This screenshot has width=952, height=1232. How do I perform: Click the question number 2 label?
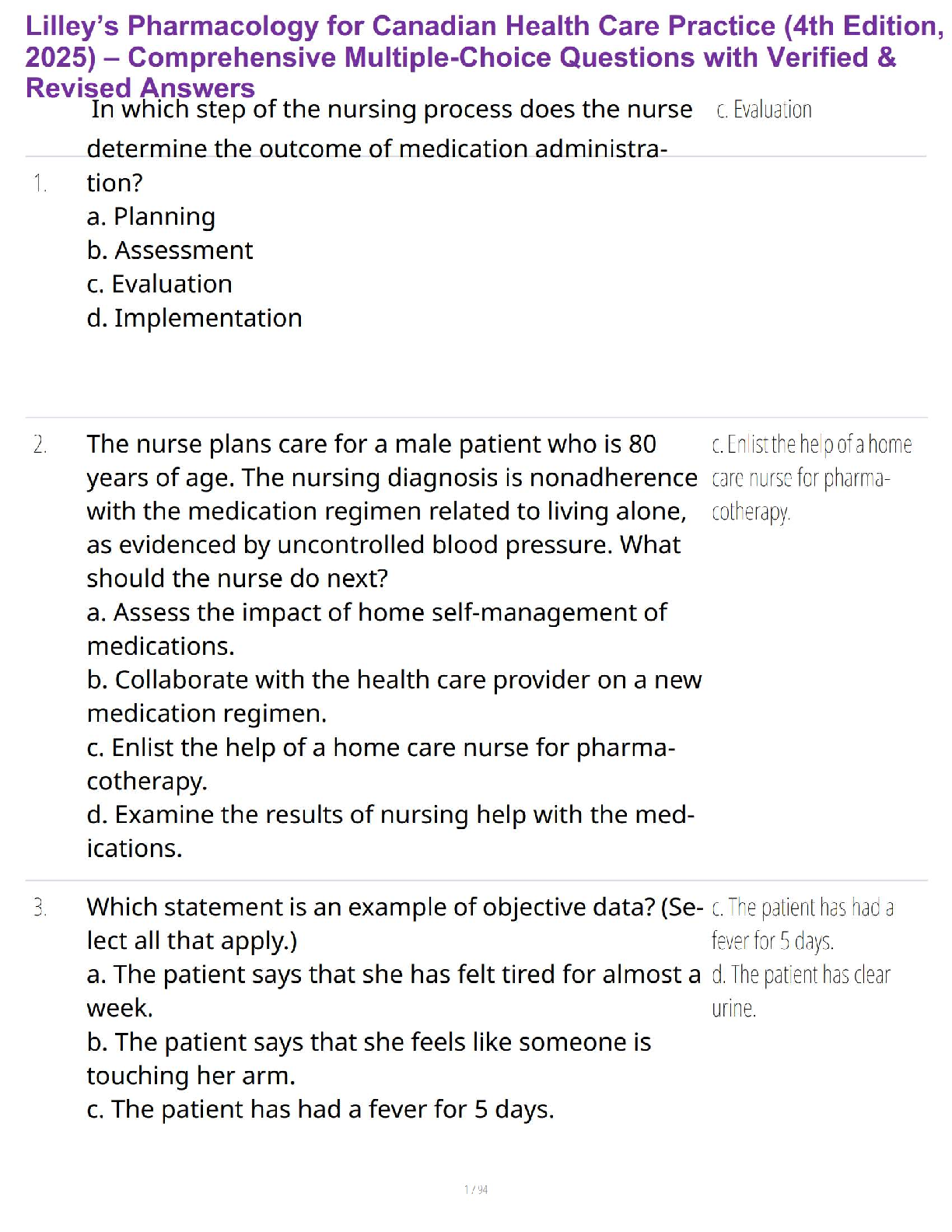[40, 445]
